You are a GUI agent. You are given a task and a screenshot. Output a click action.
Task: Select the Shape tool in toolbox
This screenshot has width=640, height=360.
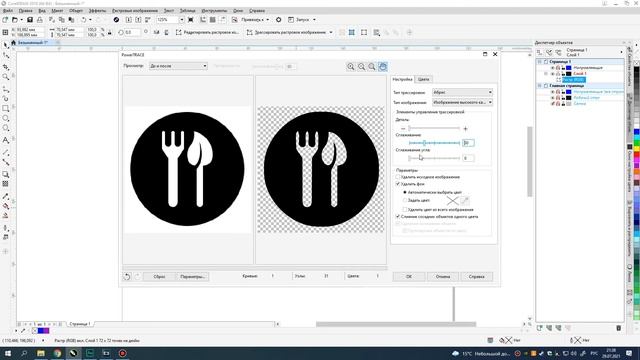6,56
